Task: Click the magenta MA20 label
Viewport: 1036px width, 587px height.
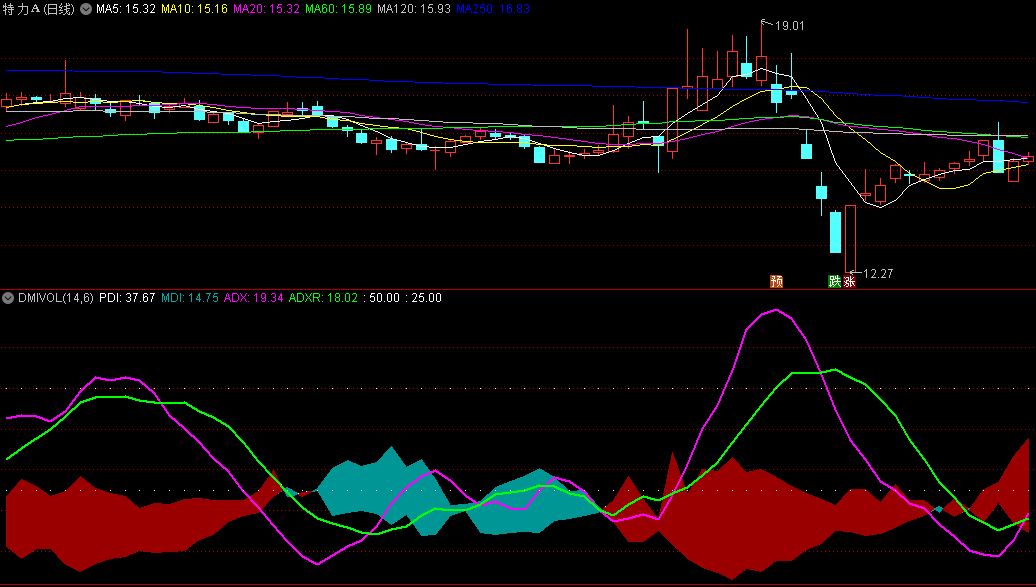Action: pos(265,9)
